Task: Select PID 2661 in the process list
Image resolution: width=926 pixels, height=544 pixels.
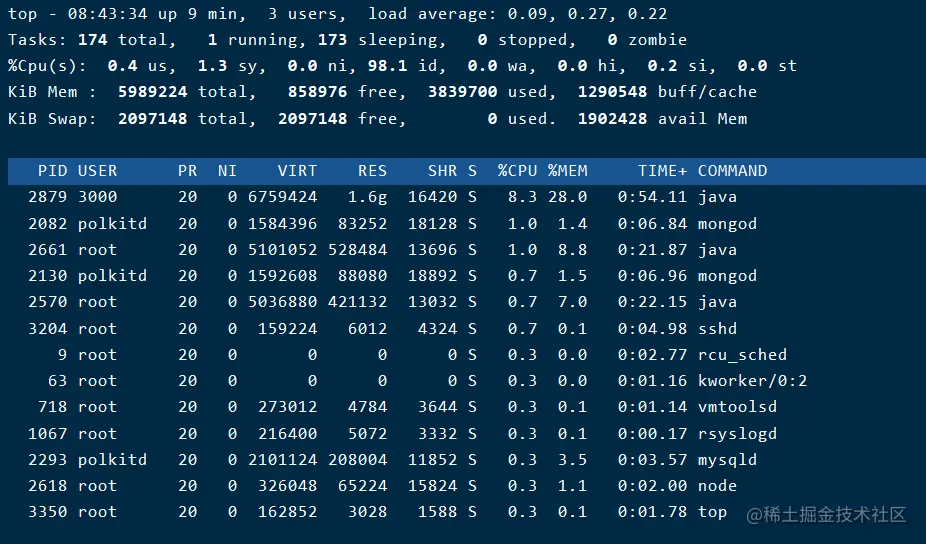Action: [48, 250]
